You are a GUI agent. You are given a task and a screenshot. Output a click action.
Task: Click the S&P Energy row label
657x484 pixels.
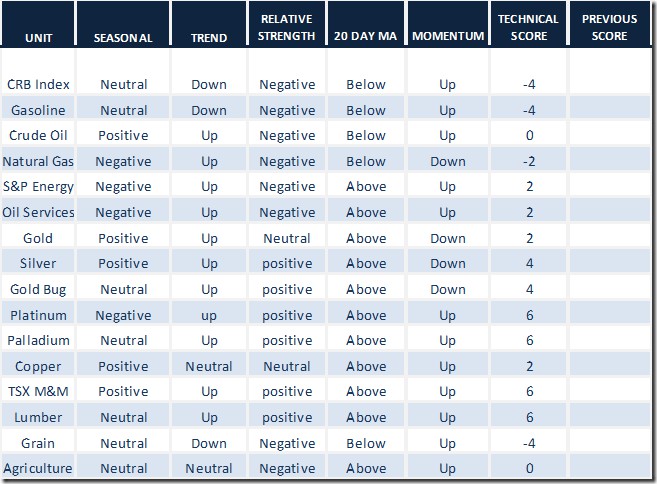[x=38, y=186]
